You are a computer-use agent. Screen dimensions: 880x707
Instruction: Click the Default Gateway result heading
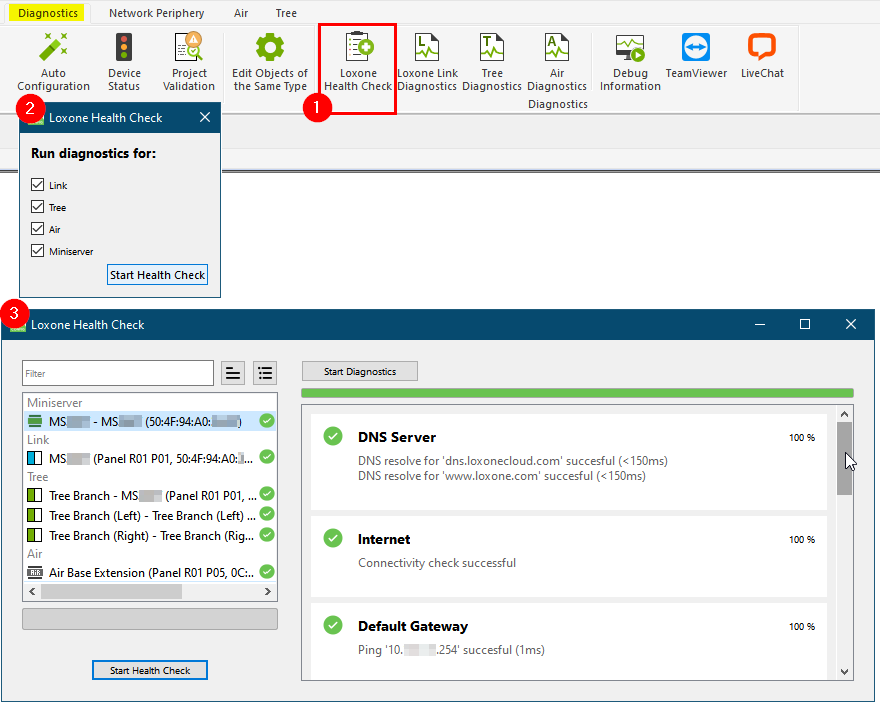(413, 626)
